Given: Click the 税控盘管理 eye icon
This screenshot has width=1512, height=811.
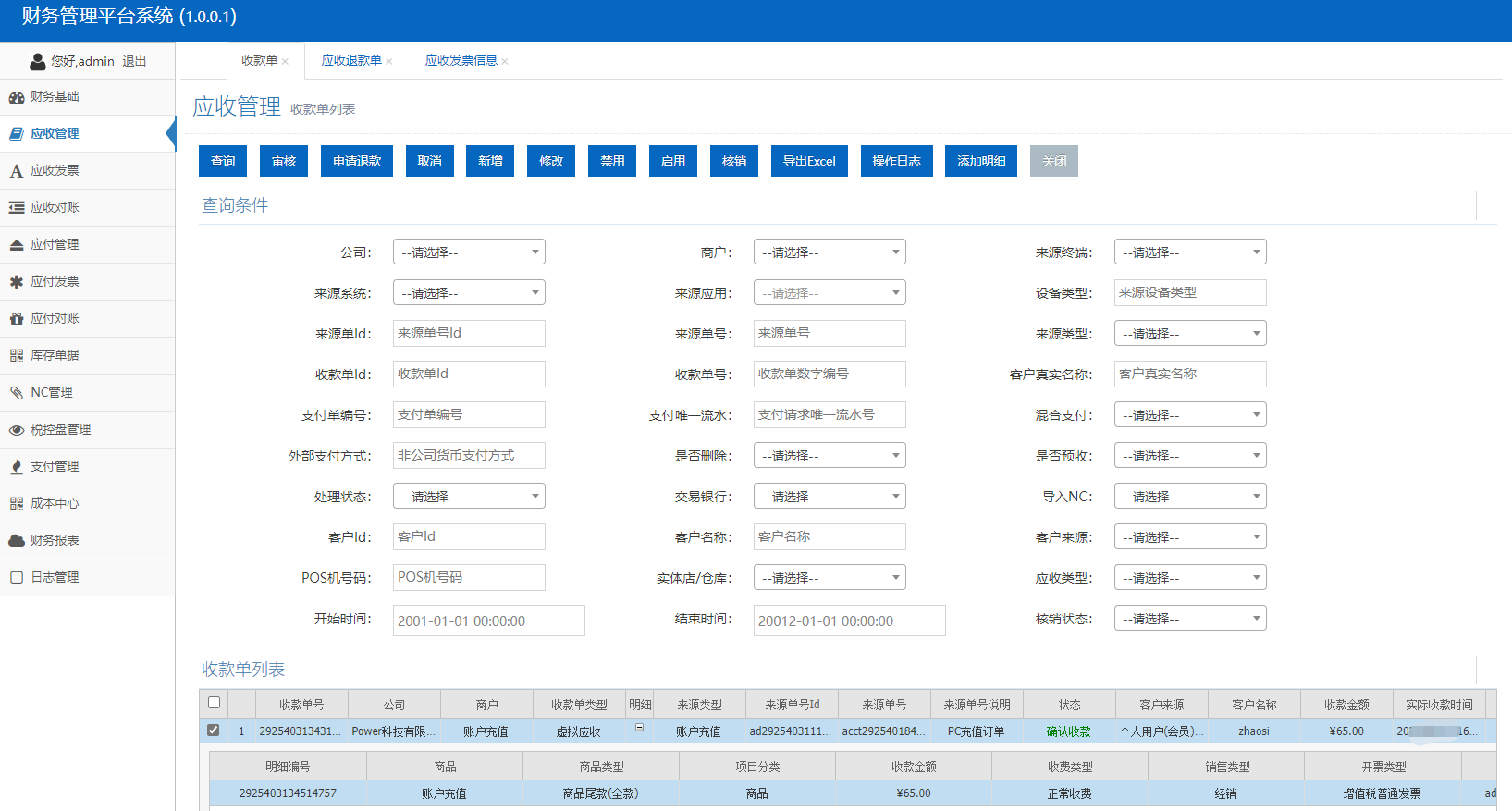Looking at the screenshot, I should (x=17, y=430).
